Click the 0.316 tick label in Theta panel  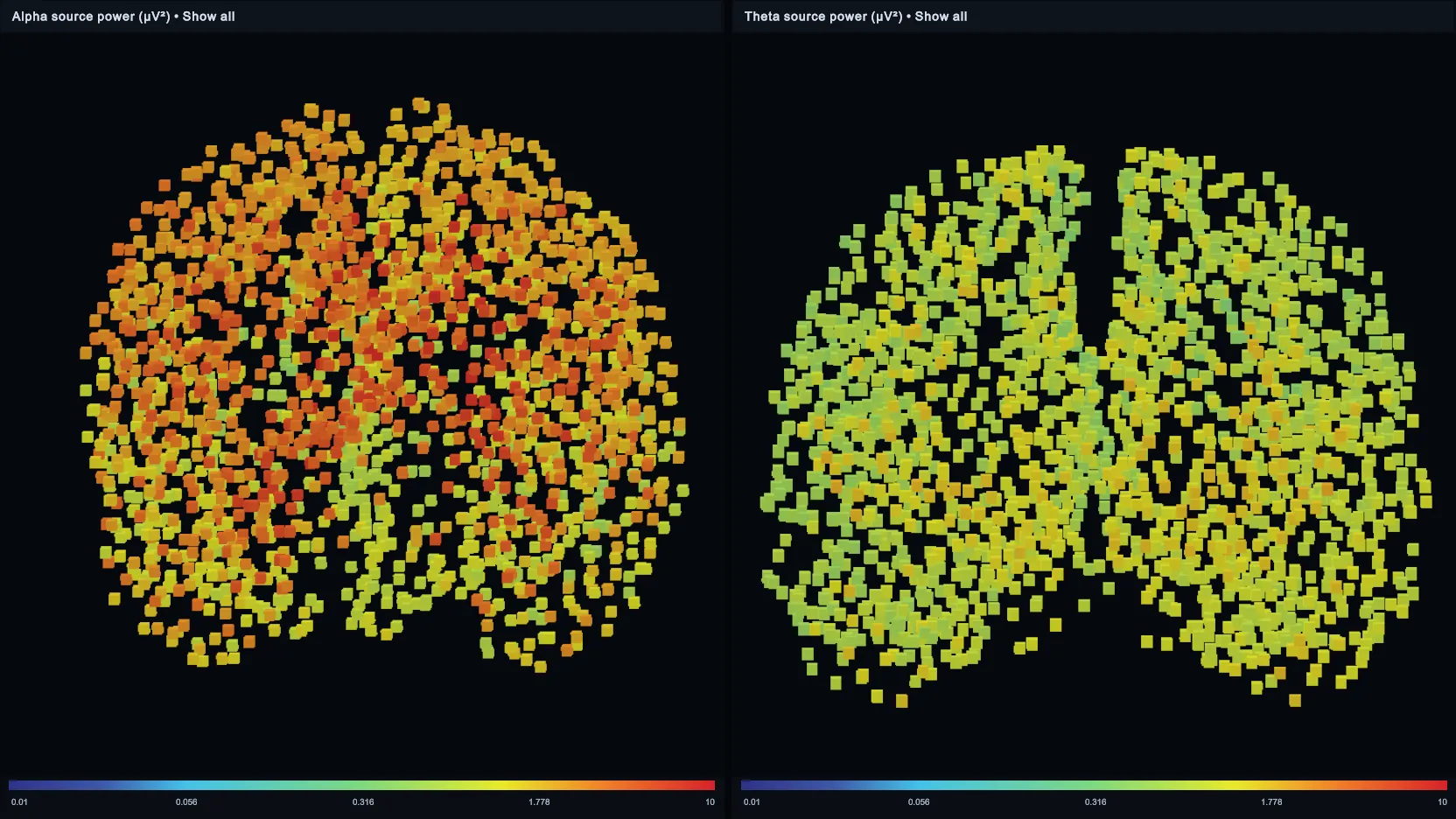pyautogui.click(x=1095, y=802)
